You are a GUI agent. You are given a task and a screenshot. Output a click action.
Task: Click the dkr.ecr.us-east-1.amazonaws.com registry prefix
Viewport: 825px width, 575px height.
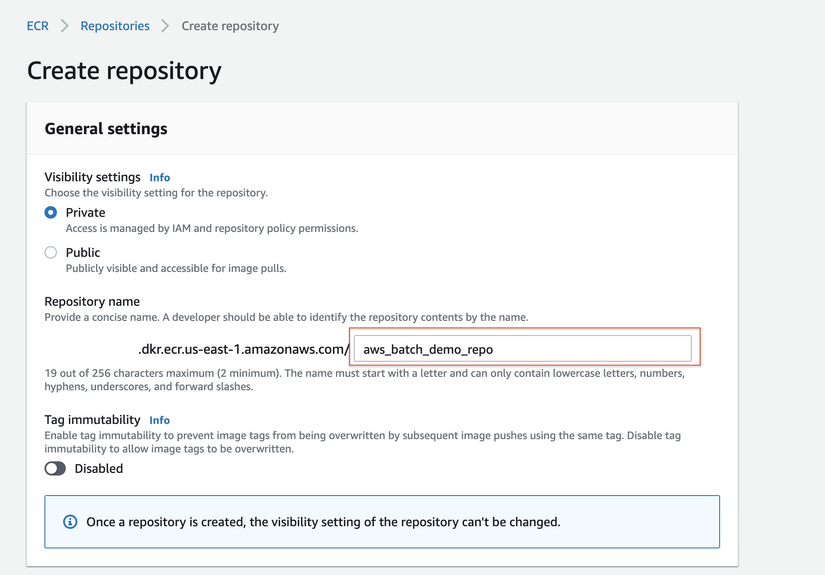click(244, 349)
